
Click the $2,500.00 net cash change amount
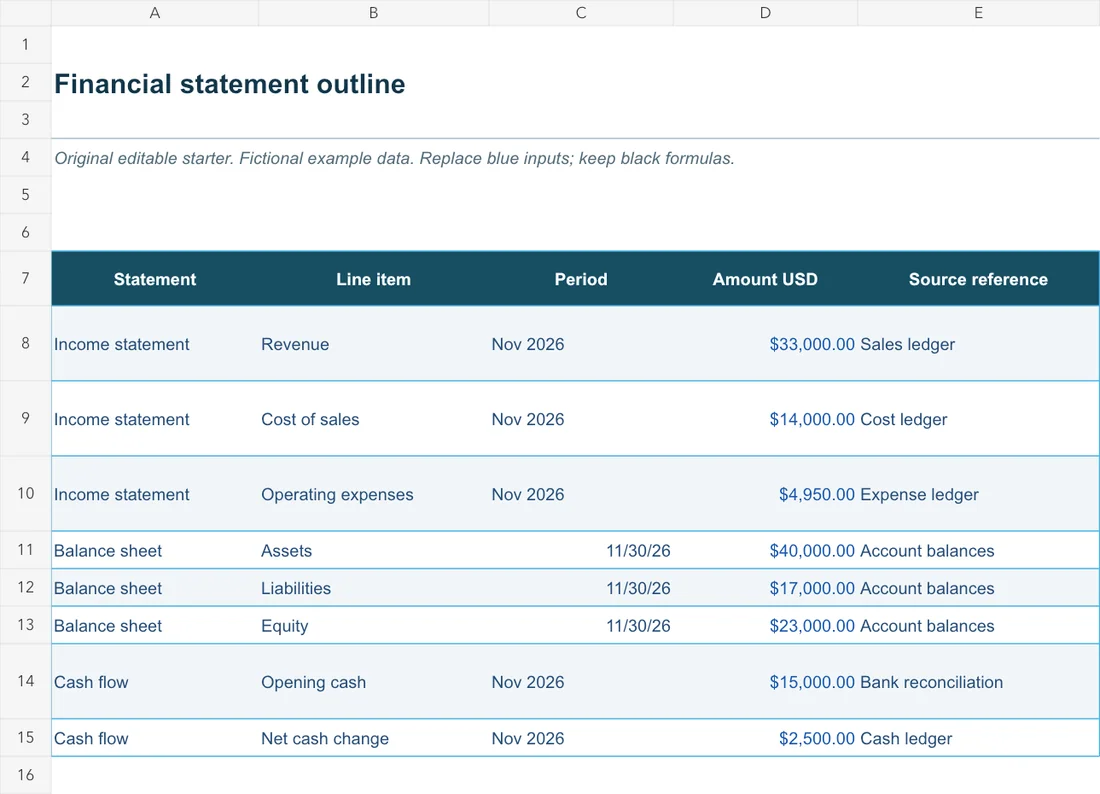coord(817,738)
